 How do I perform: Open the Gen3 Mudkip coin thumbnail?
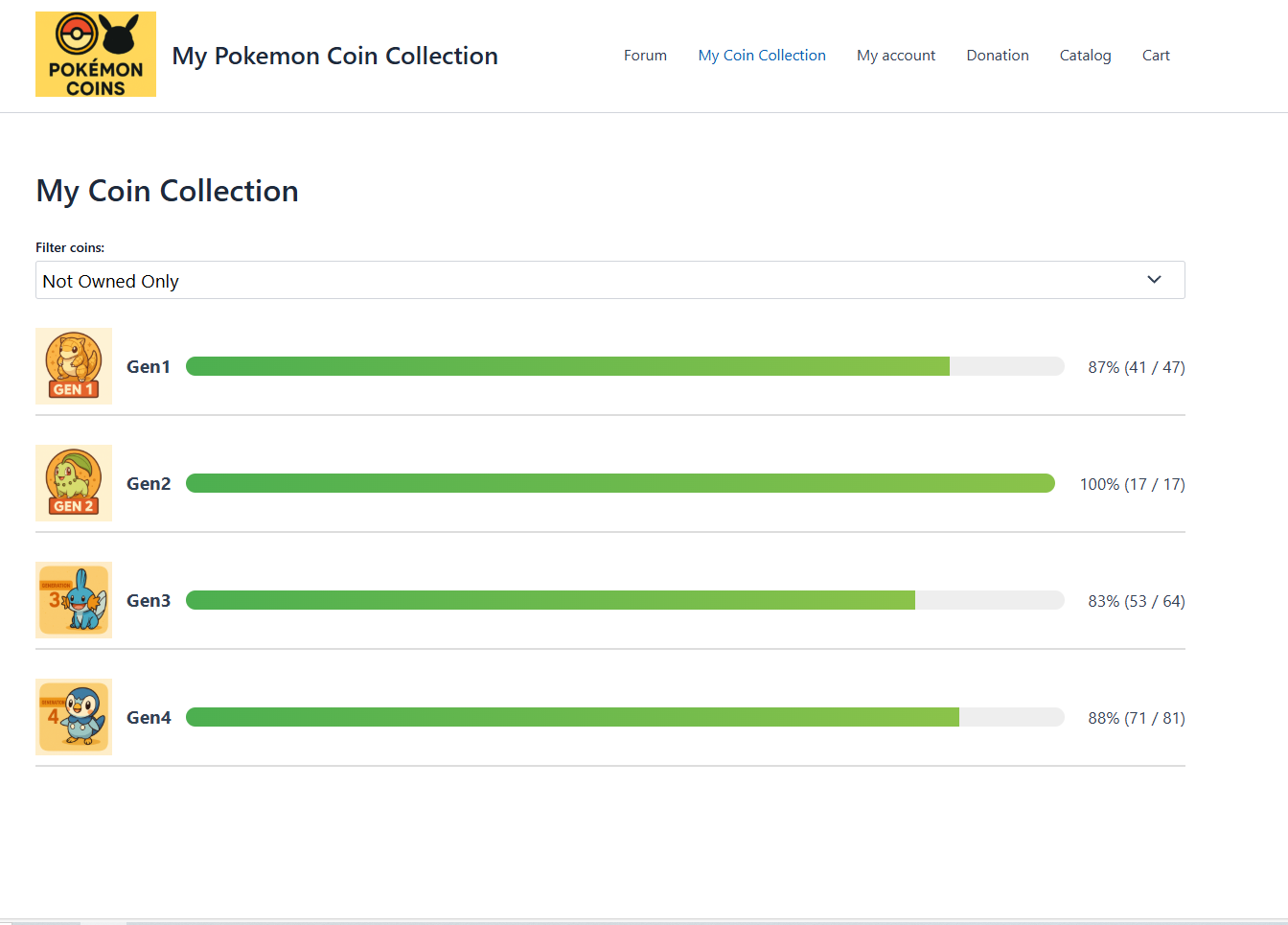click(74, 600)
